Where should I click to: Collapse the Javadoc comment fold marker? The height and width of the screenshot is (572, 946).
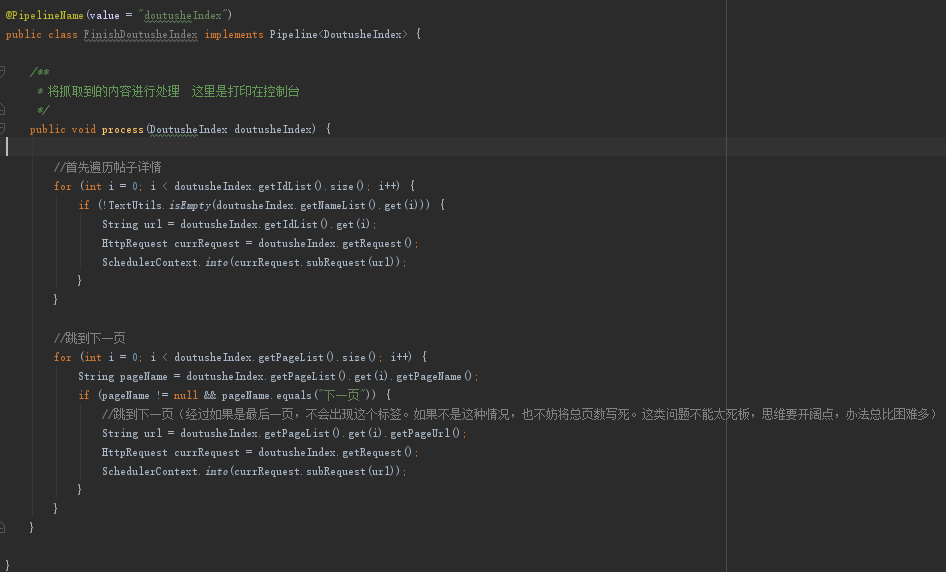[4, 72]
